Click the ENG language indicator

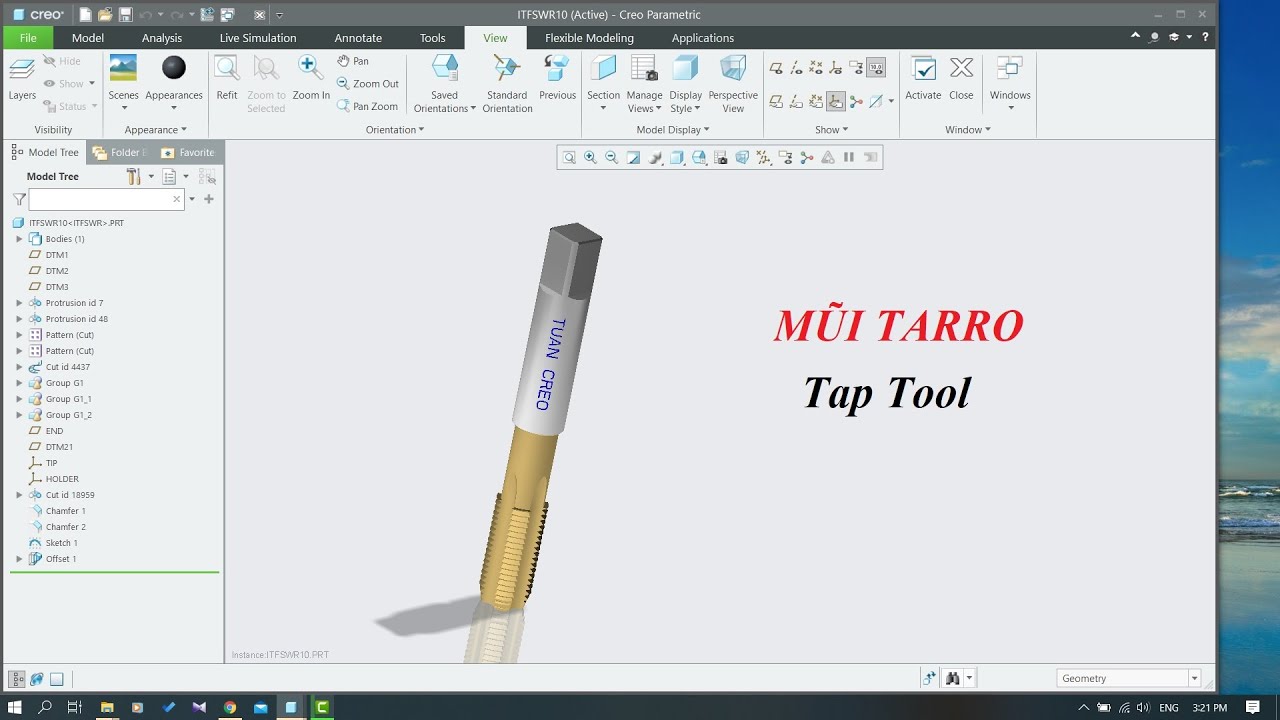coord(1168,708)
